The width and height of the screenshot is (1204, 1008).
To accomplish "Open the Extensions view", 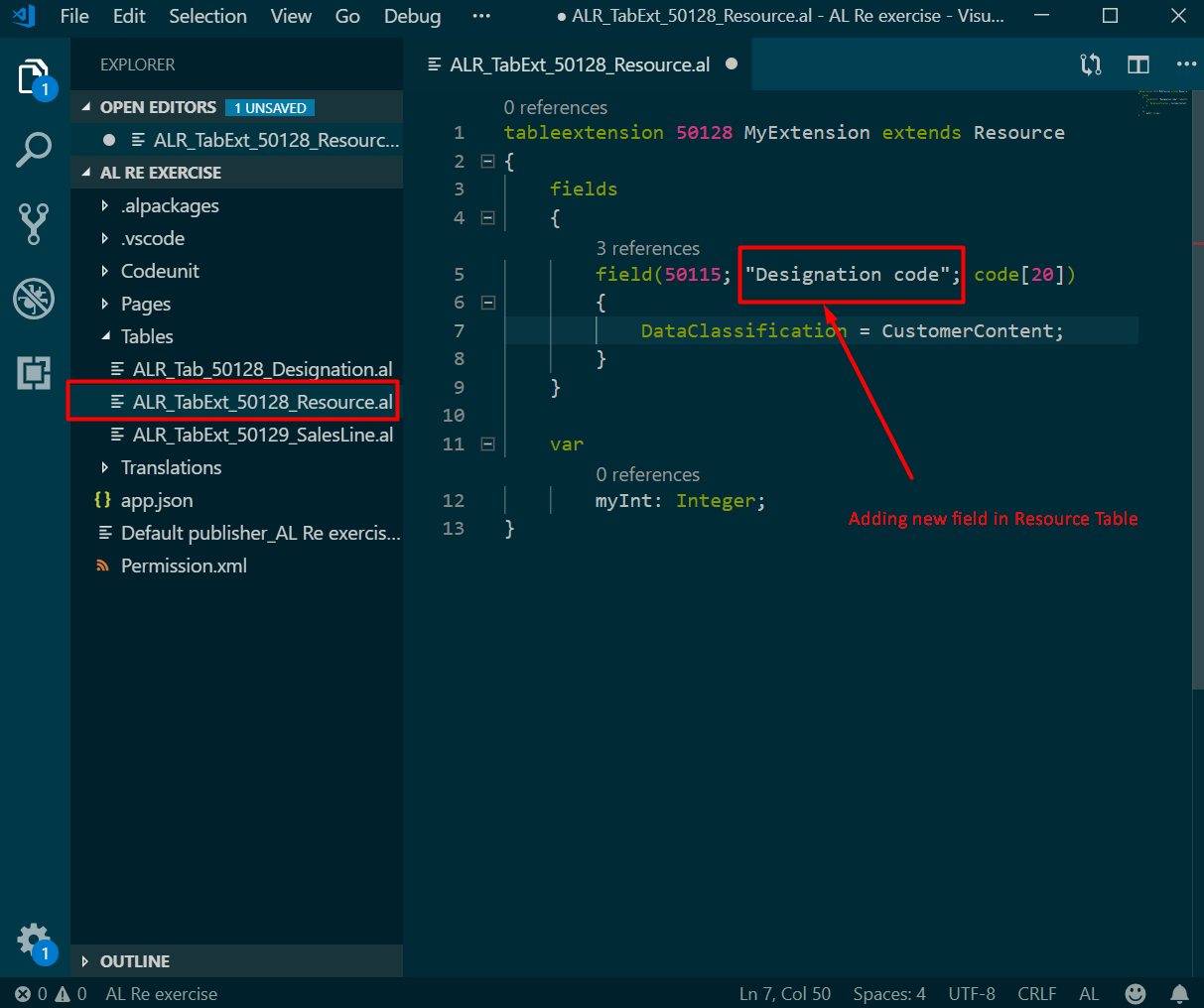I will (35, 373).
